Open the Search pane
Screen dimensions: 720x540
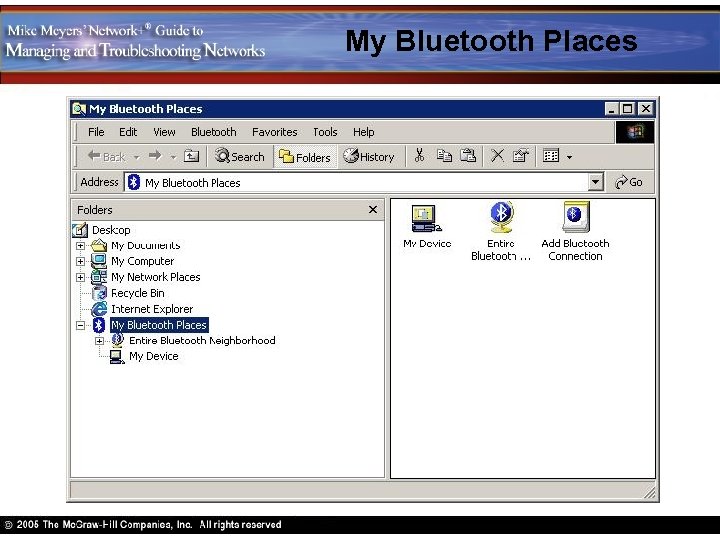point(239,157)
